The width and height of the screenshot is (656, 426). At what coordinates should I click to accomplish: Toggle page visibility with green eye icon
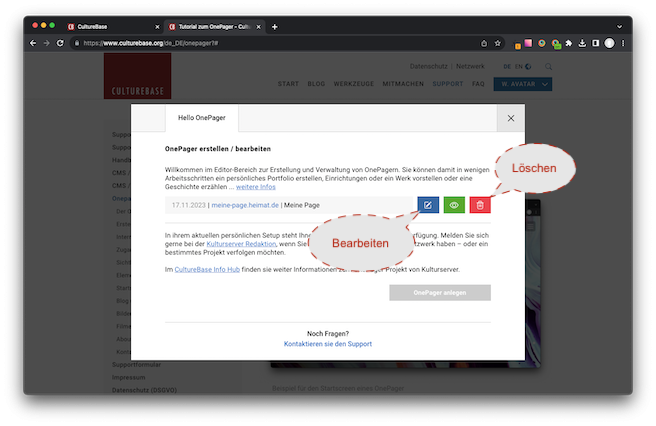[454, 205]
